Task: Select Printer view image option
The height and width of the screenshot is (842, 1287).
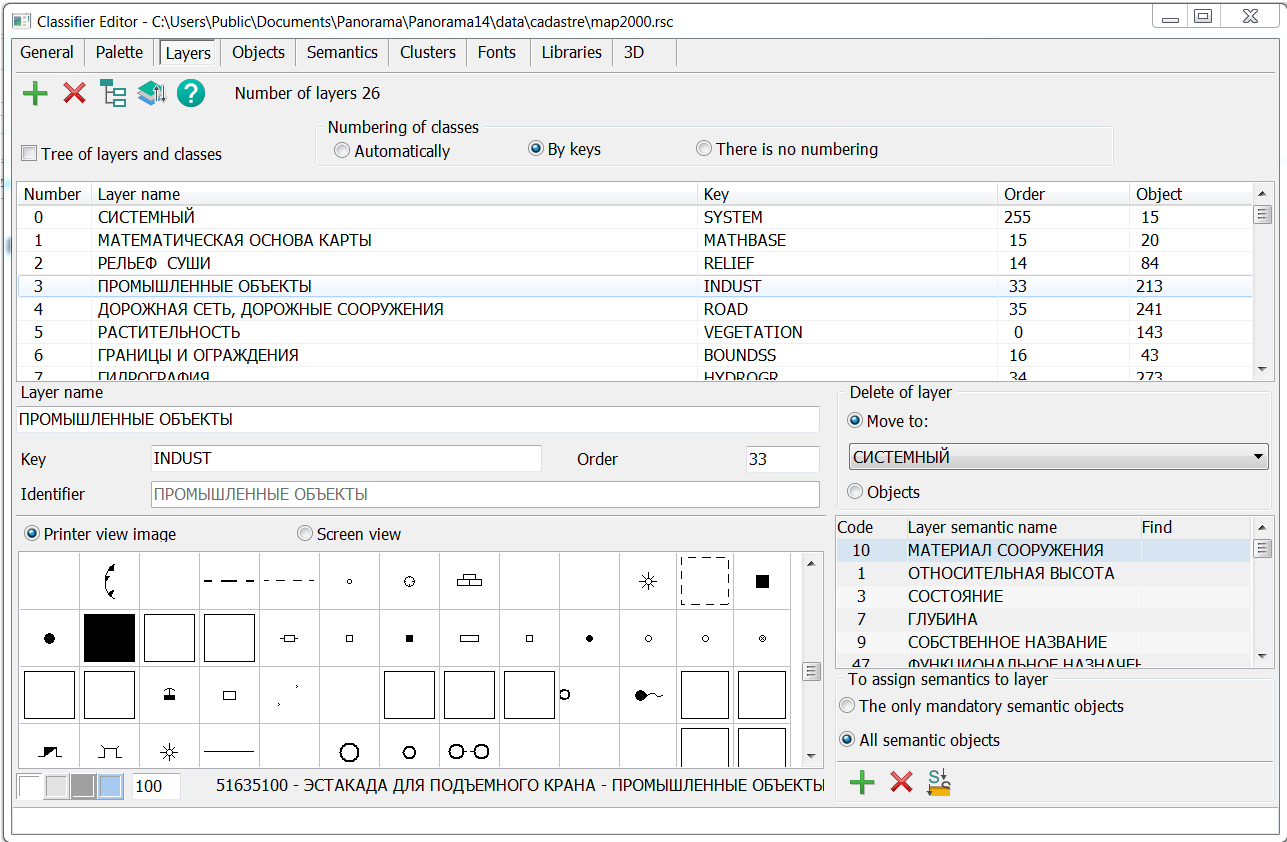Action: point(32,534)
